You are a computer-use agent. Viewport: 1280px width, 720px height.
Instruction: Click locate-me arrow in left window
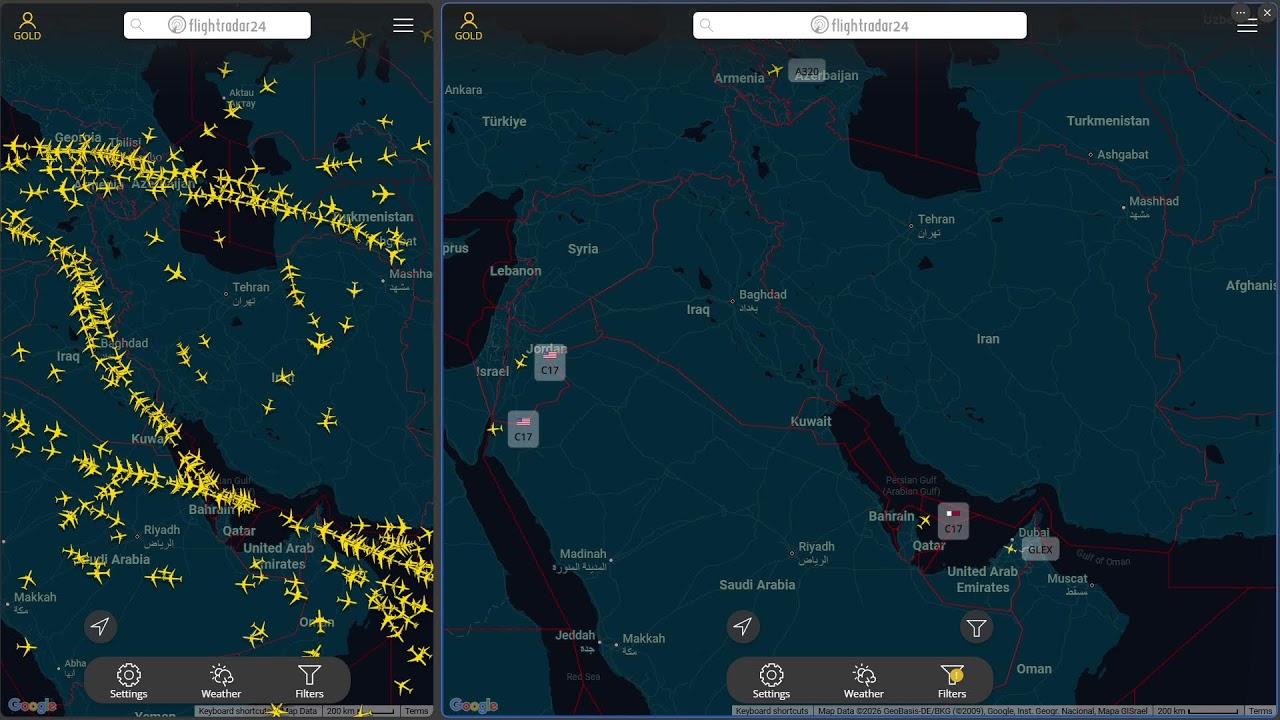[100, 627]
